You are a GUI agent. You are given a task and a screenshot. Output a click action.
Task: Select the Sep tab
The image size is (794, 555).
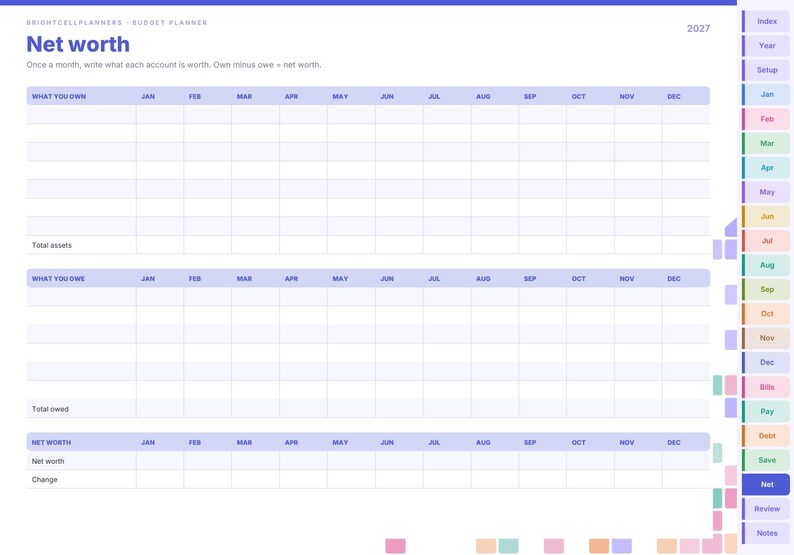[x=766, y=289]
